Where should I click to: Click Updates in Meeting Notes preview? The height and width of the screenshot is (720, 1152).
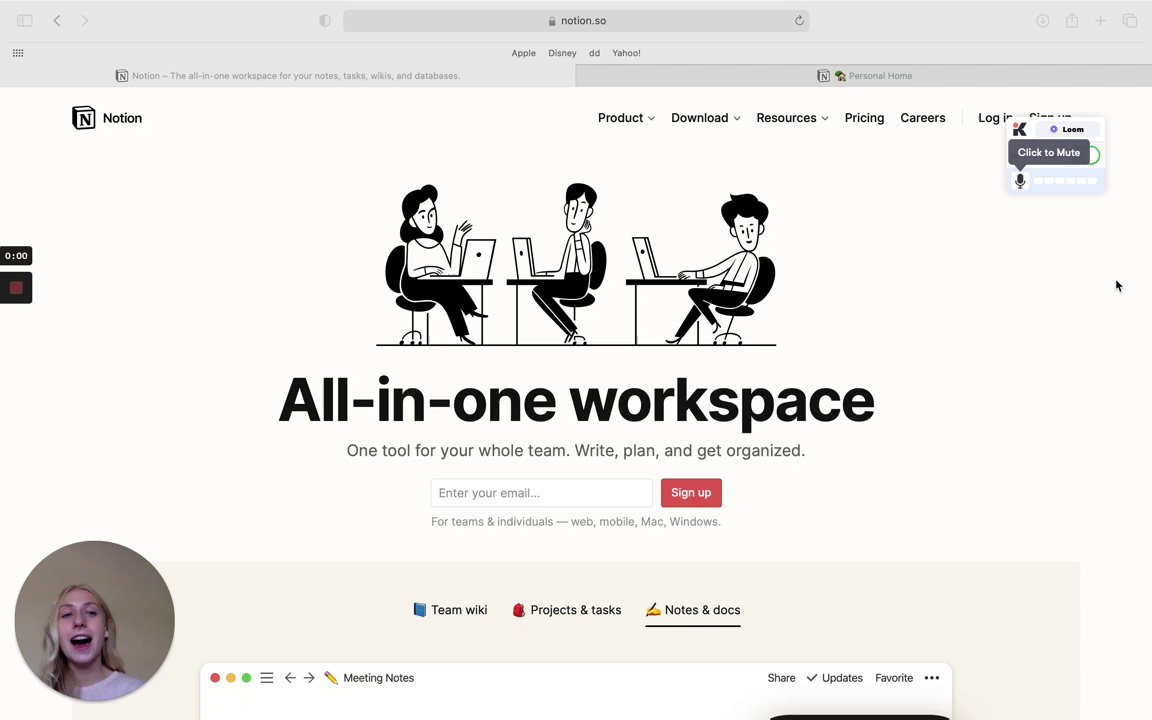point(835,677)
